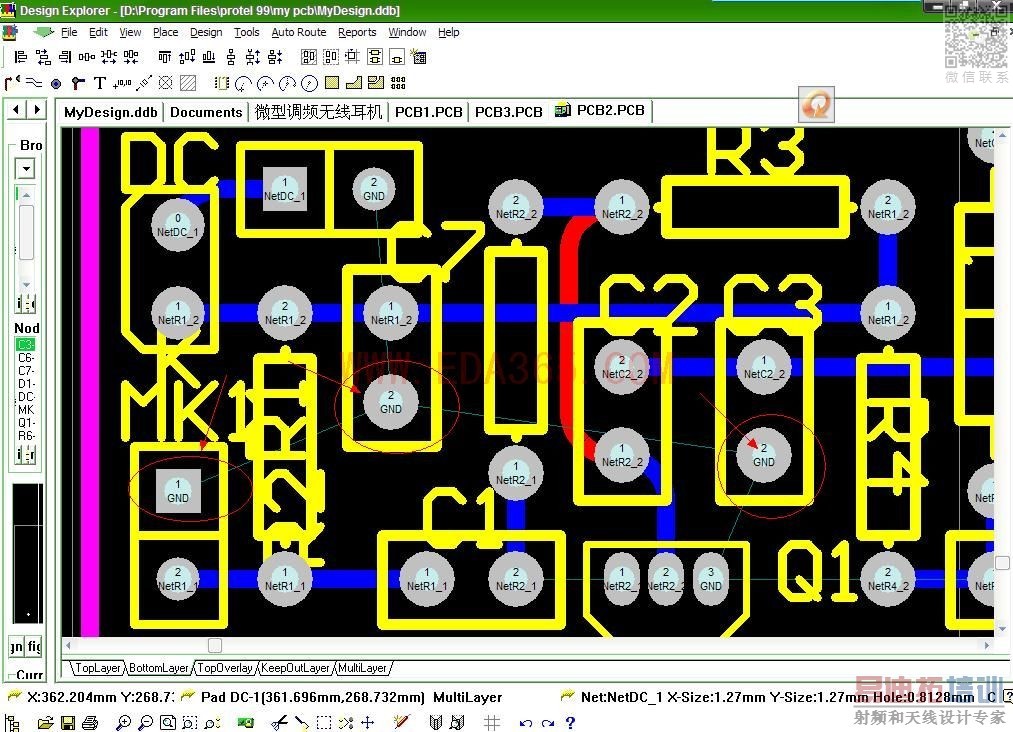The width and height of the screenshot is (1013, 732).
Task: Select the place fill rectangle tool
Action: (x=332, y=83)
